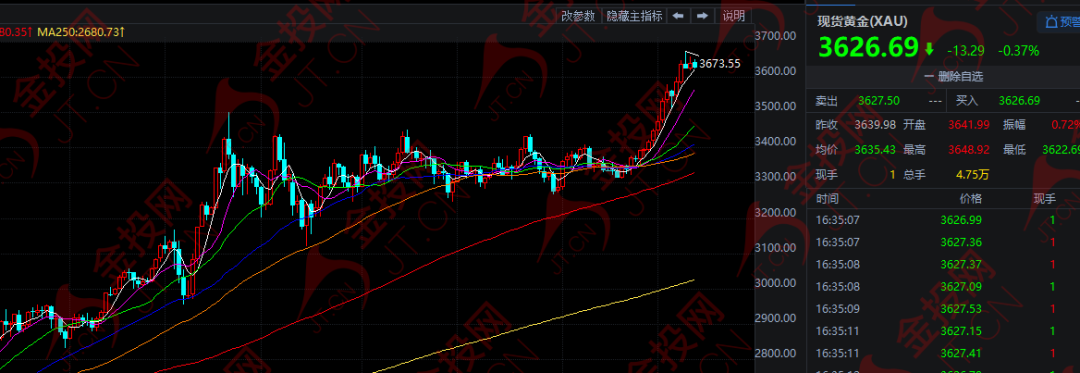Click the green down arrow beside 3626.69
1080x373 pixels.
click(x=929, y=49)
